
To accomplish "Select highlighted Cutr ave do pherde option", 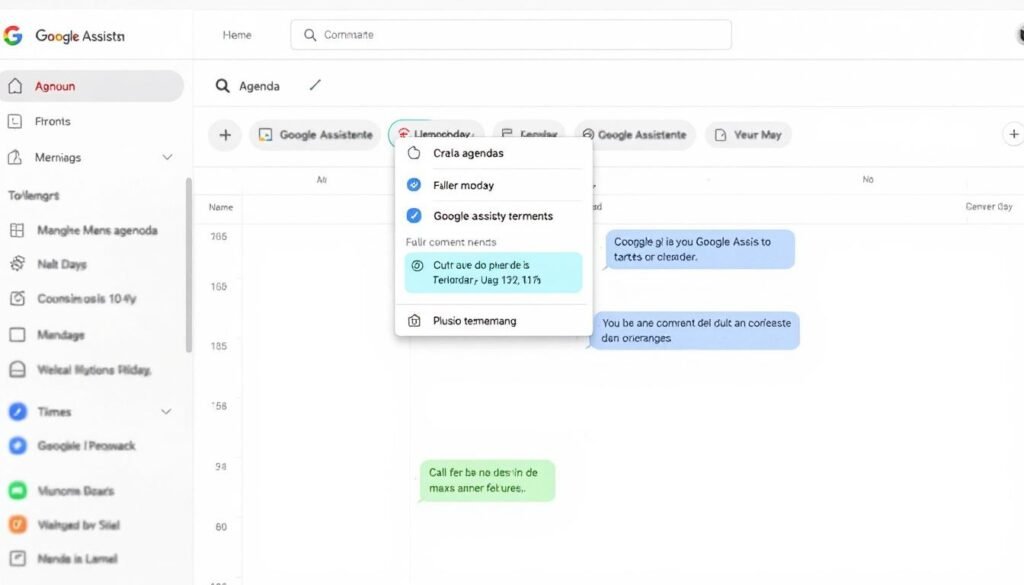I will click(493, 273).
